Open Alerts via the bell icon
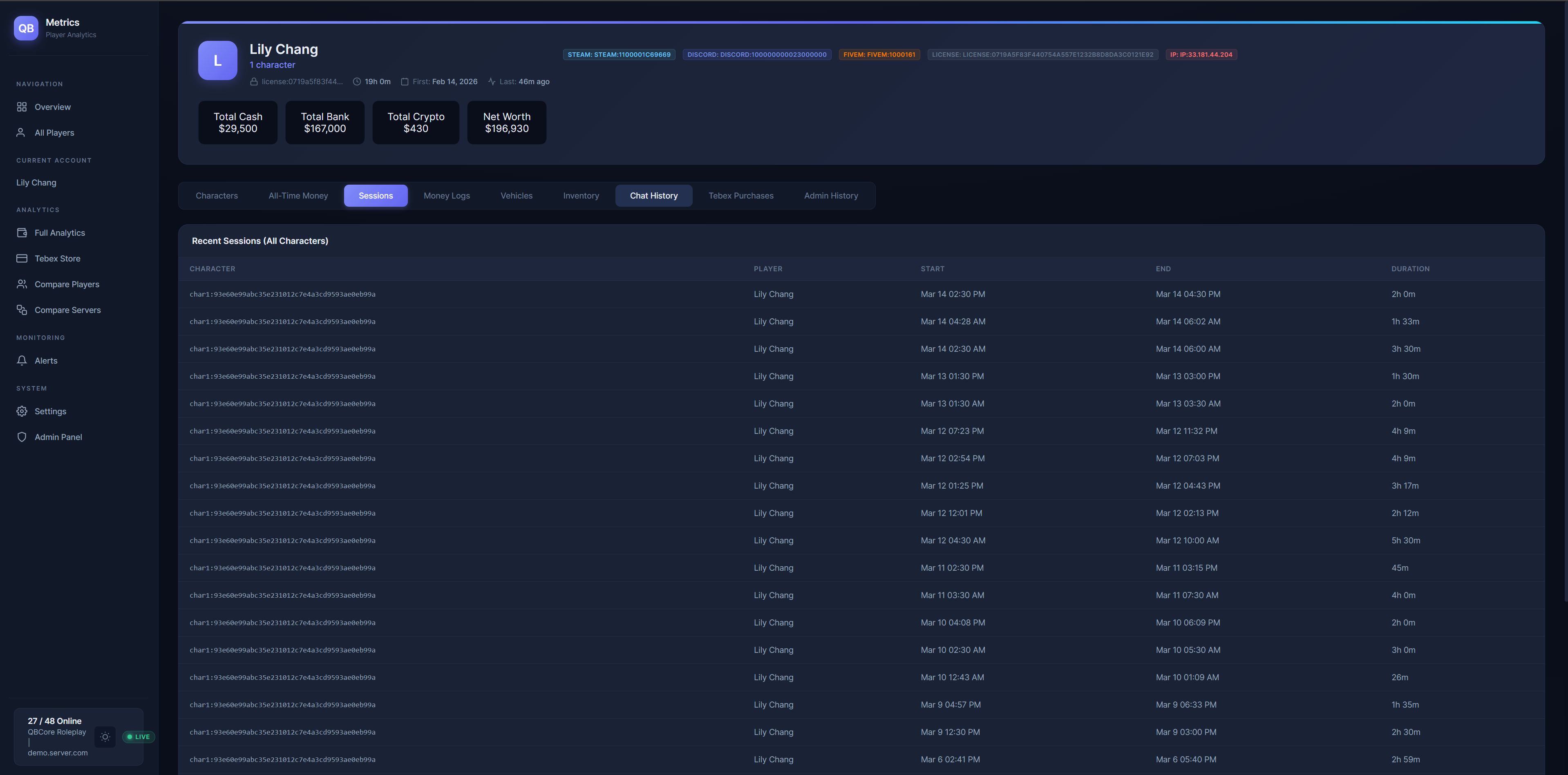The height and width of the screenshot is (775, 1568). 22,361
